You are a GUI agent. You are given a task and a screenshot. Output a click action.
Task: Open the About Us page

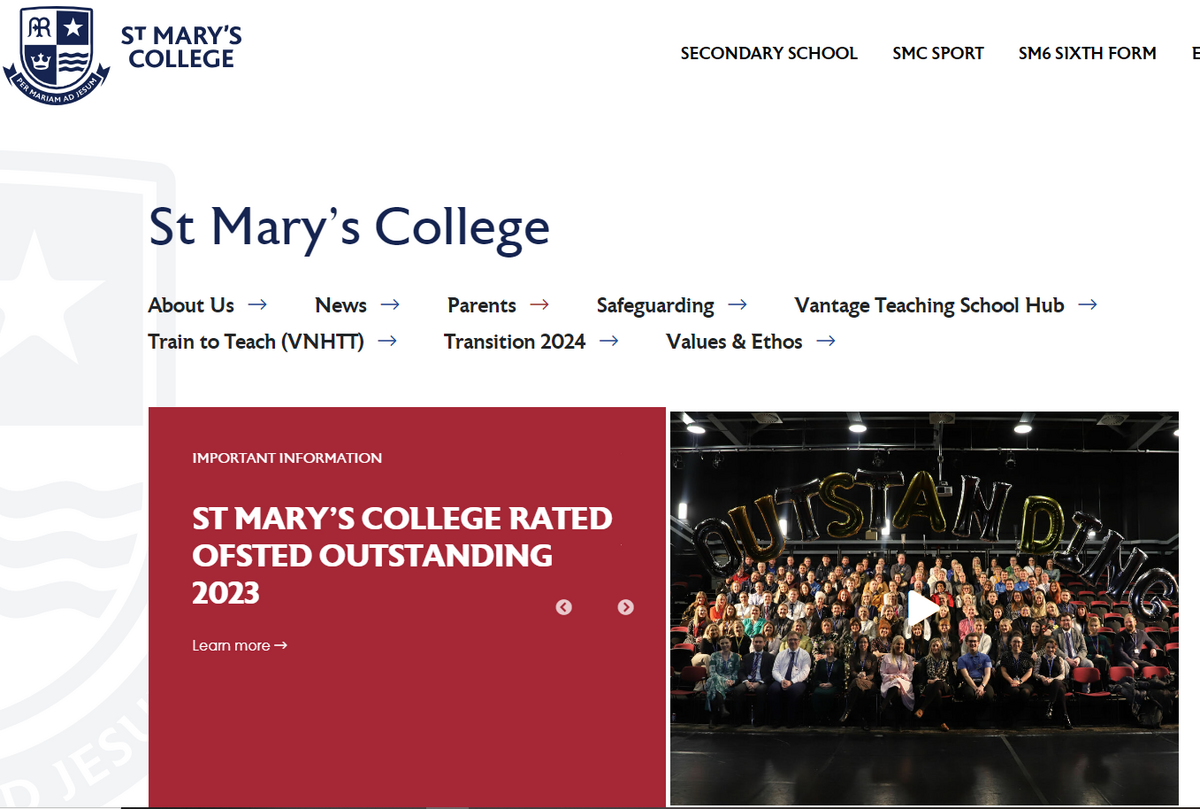tap(190, 304)
